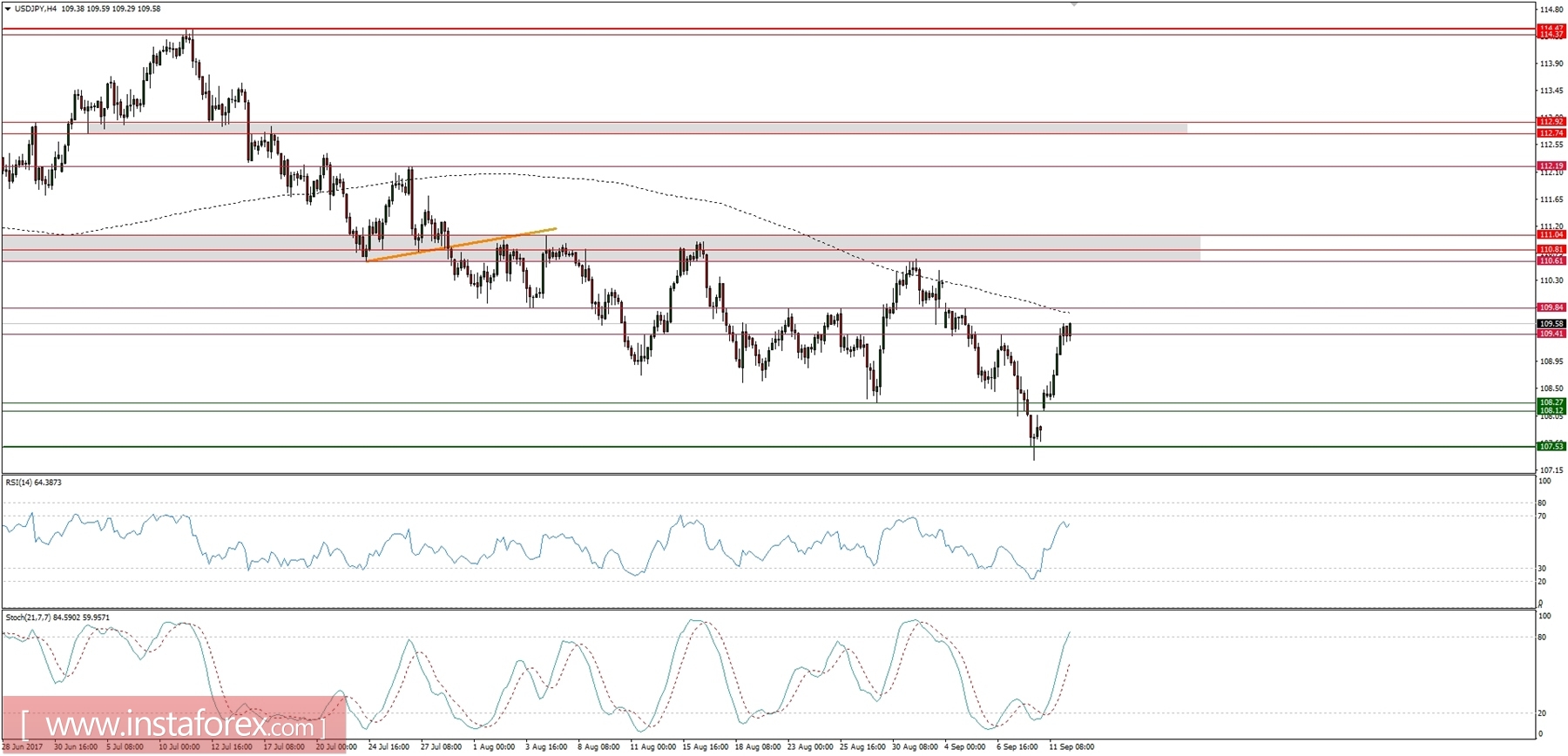Click the 4 Sep 00:00 time label
The width and height of the screenshot is (1568, 756).
click(x=965, y=746)
